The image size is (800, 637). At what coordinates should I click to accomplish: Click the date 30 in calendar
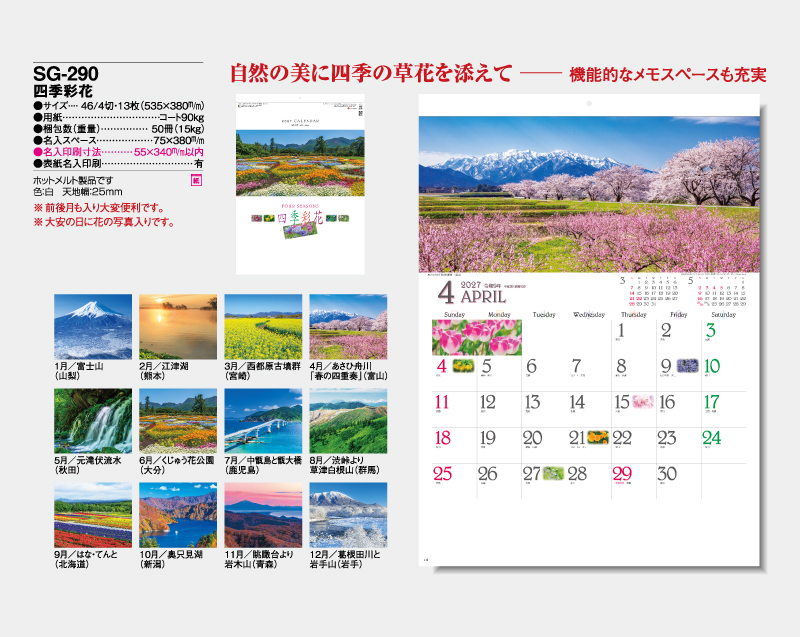pyautogui.click(x=667, y=474)
